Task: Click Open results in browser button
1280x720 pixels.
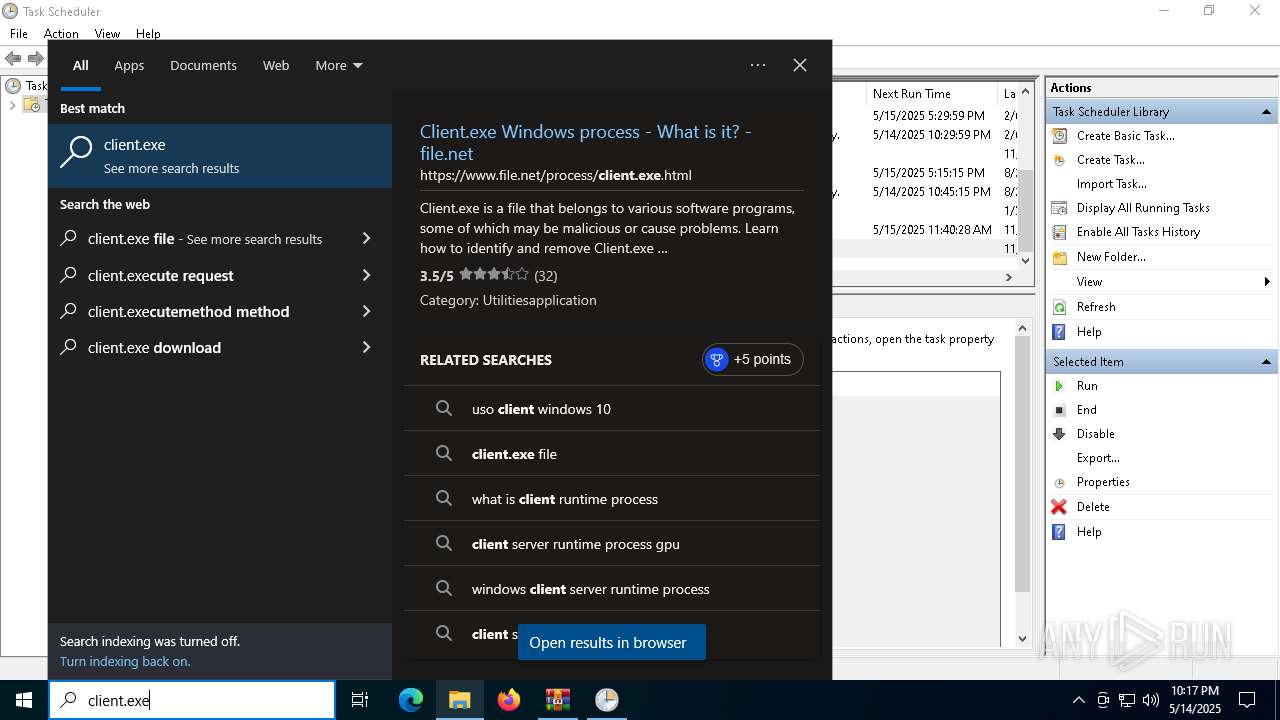Action: (x=612, y=642)
